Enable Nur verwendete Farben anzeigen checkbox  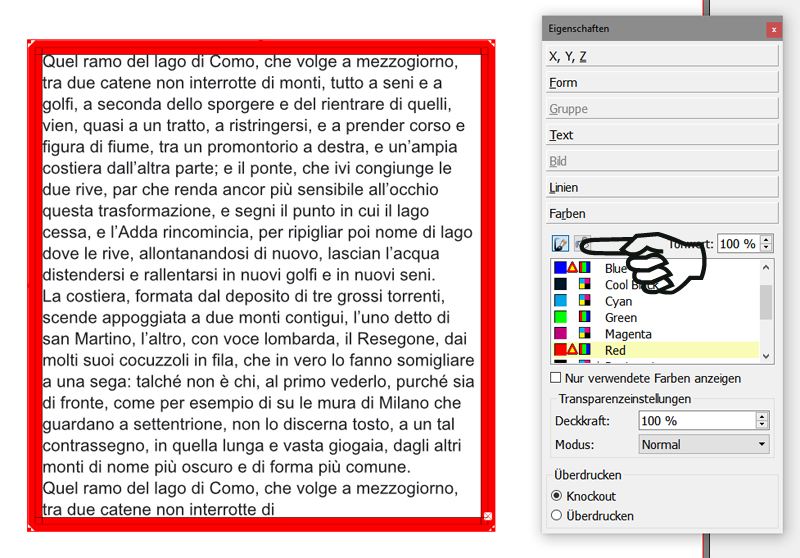(x=556, y=378)
